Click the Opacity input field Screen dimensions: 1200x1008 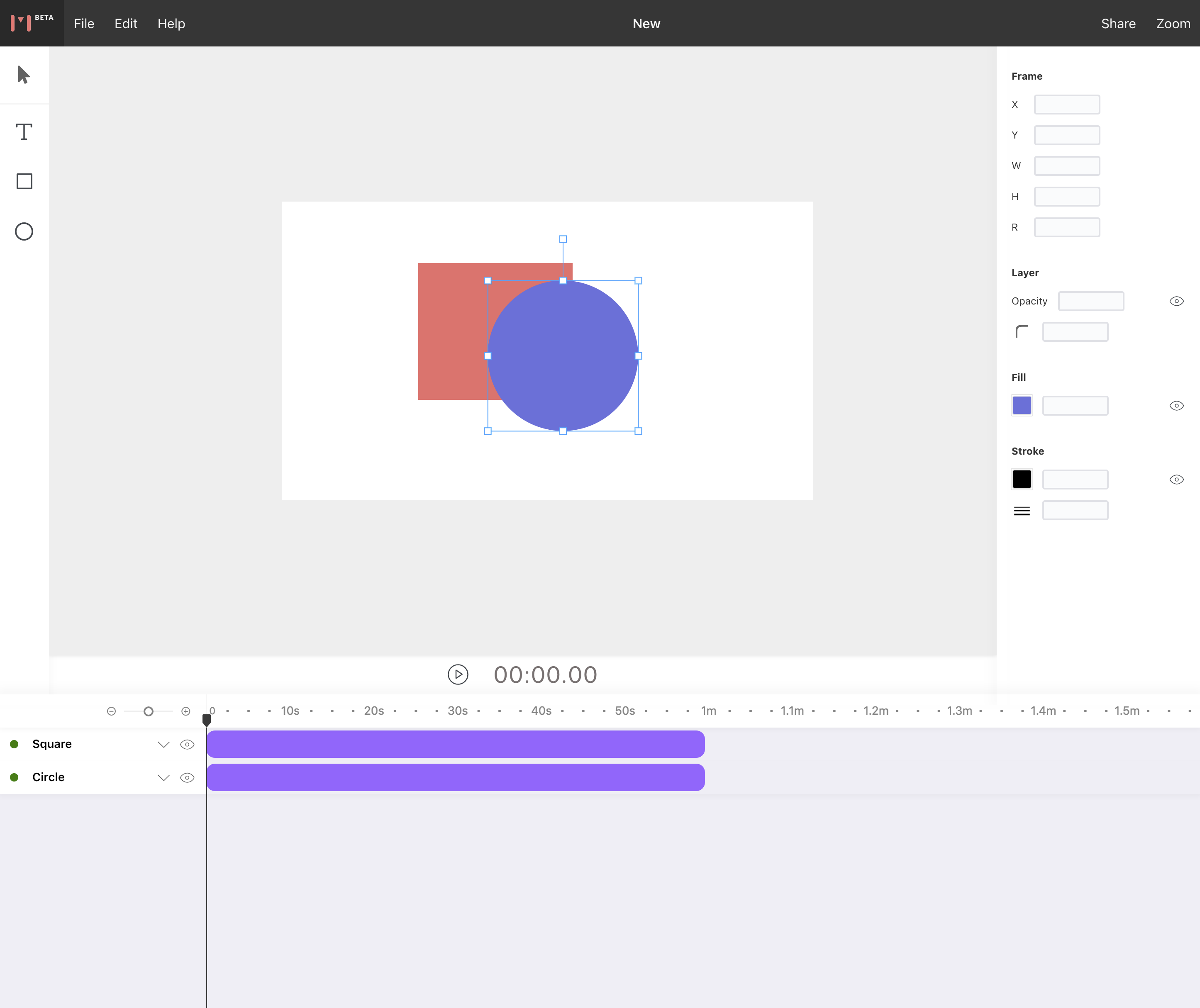(x=1090, y=301)
